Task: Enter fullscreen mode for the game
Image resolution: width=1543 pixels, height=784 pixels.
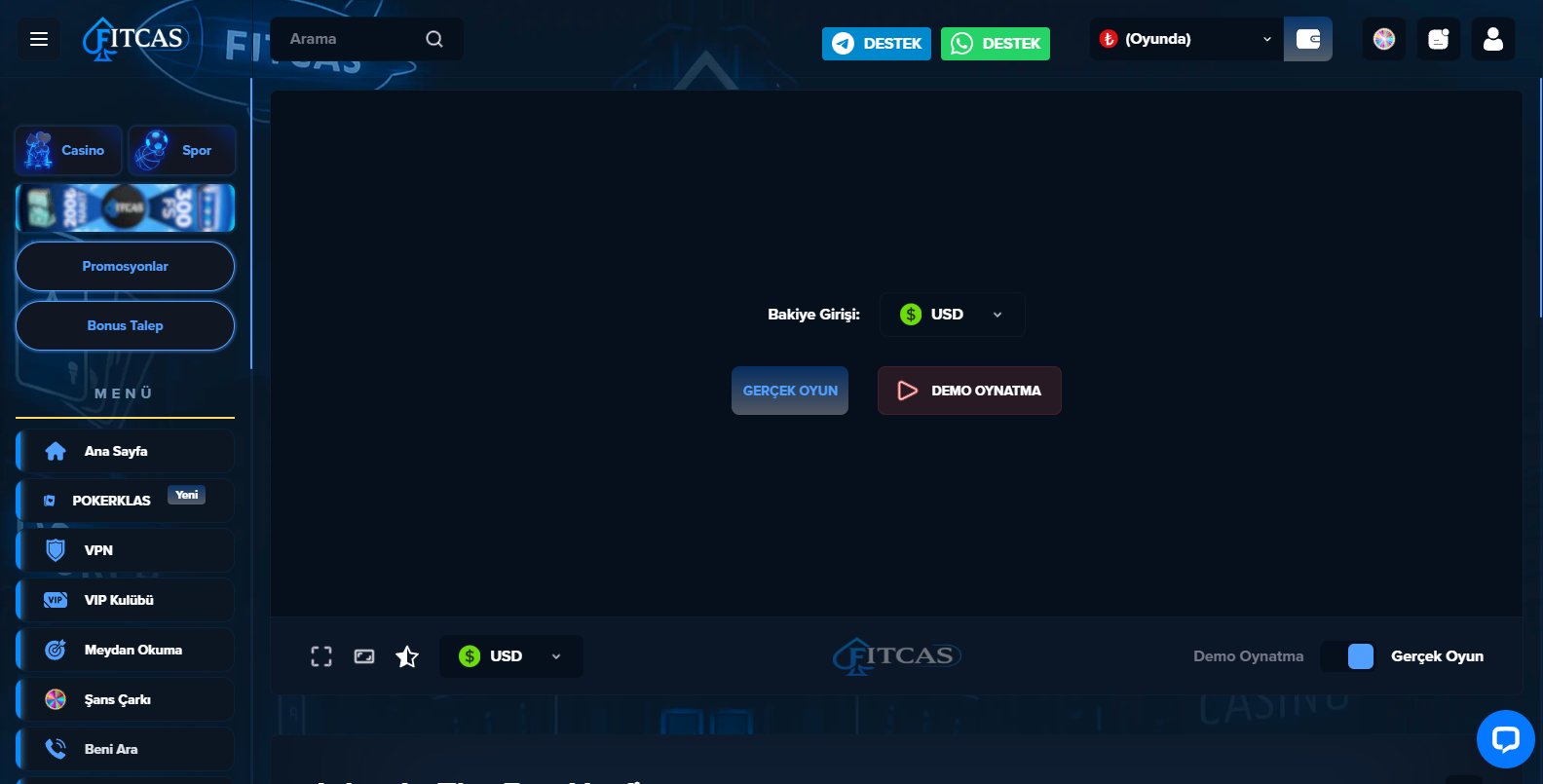Action: [x=321, y=656]
